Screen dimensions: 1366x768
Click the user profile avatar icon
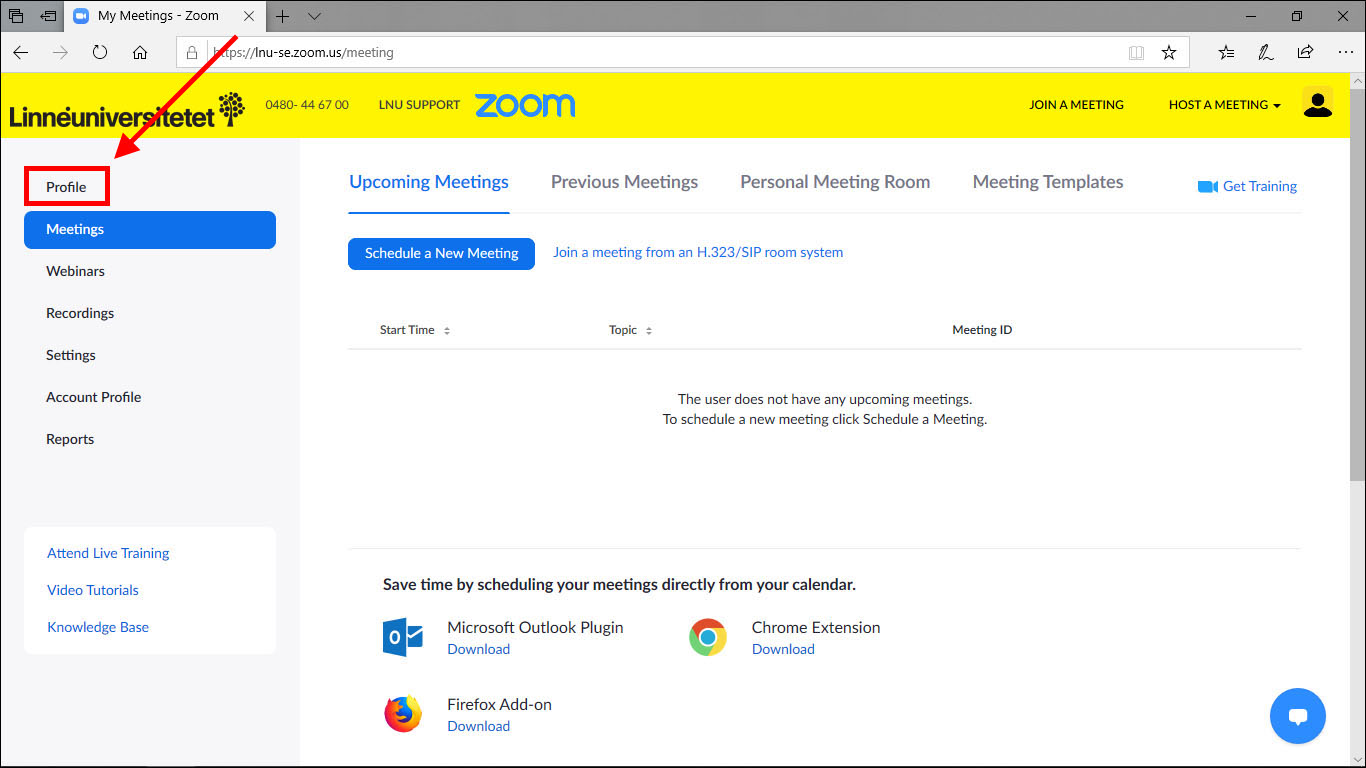pos(1318,104)
